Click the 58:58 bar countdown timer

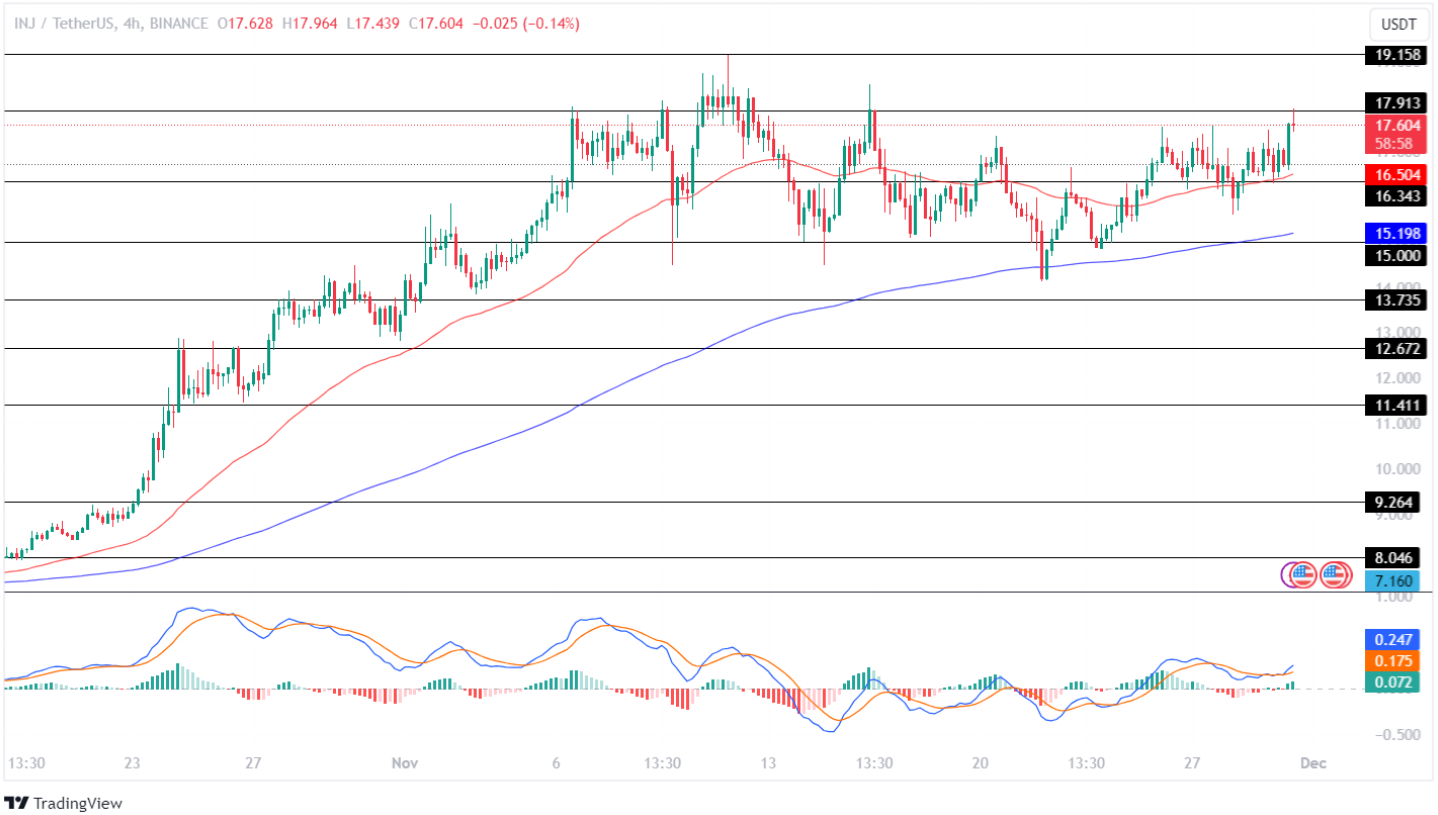[x=1393, y=143]
